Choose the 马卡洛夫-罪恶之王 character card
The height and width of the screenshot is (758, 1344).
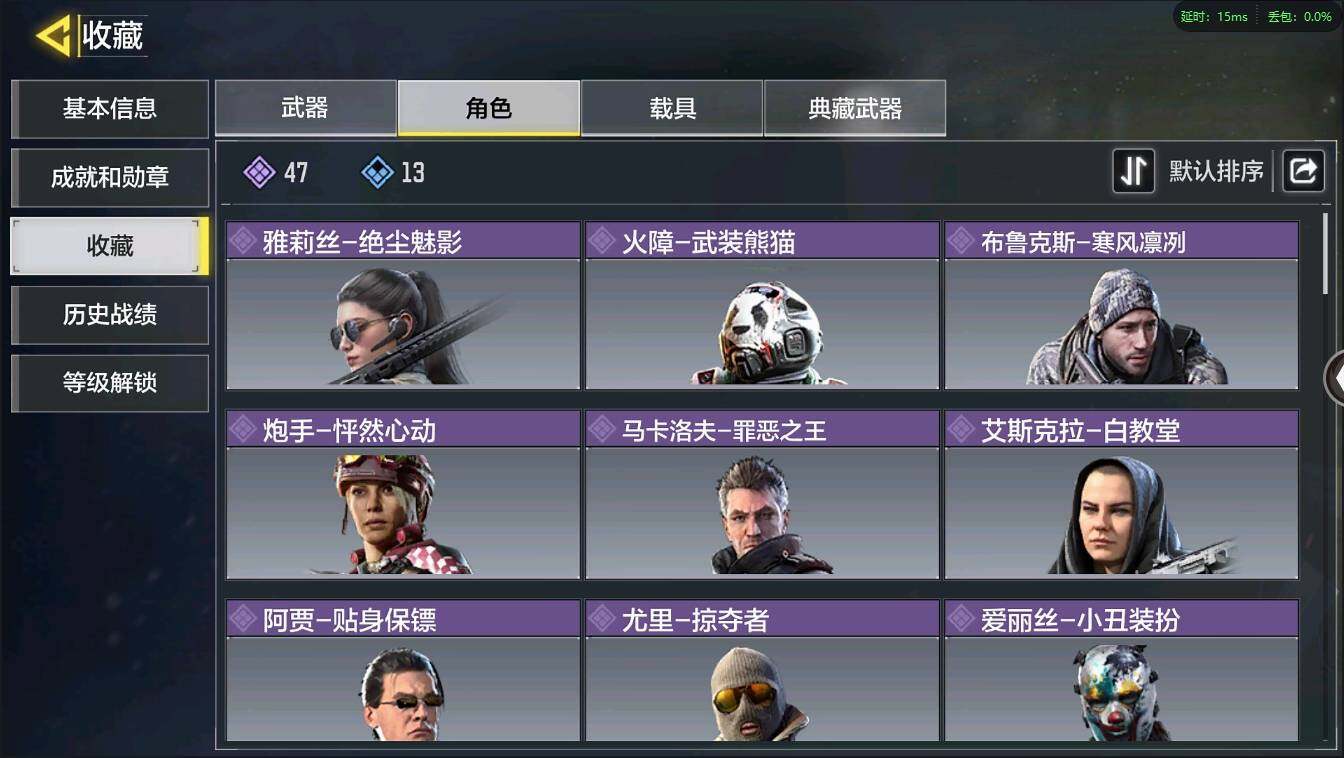[x=762, y=494]
